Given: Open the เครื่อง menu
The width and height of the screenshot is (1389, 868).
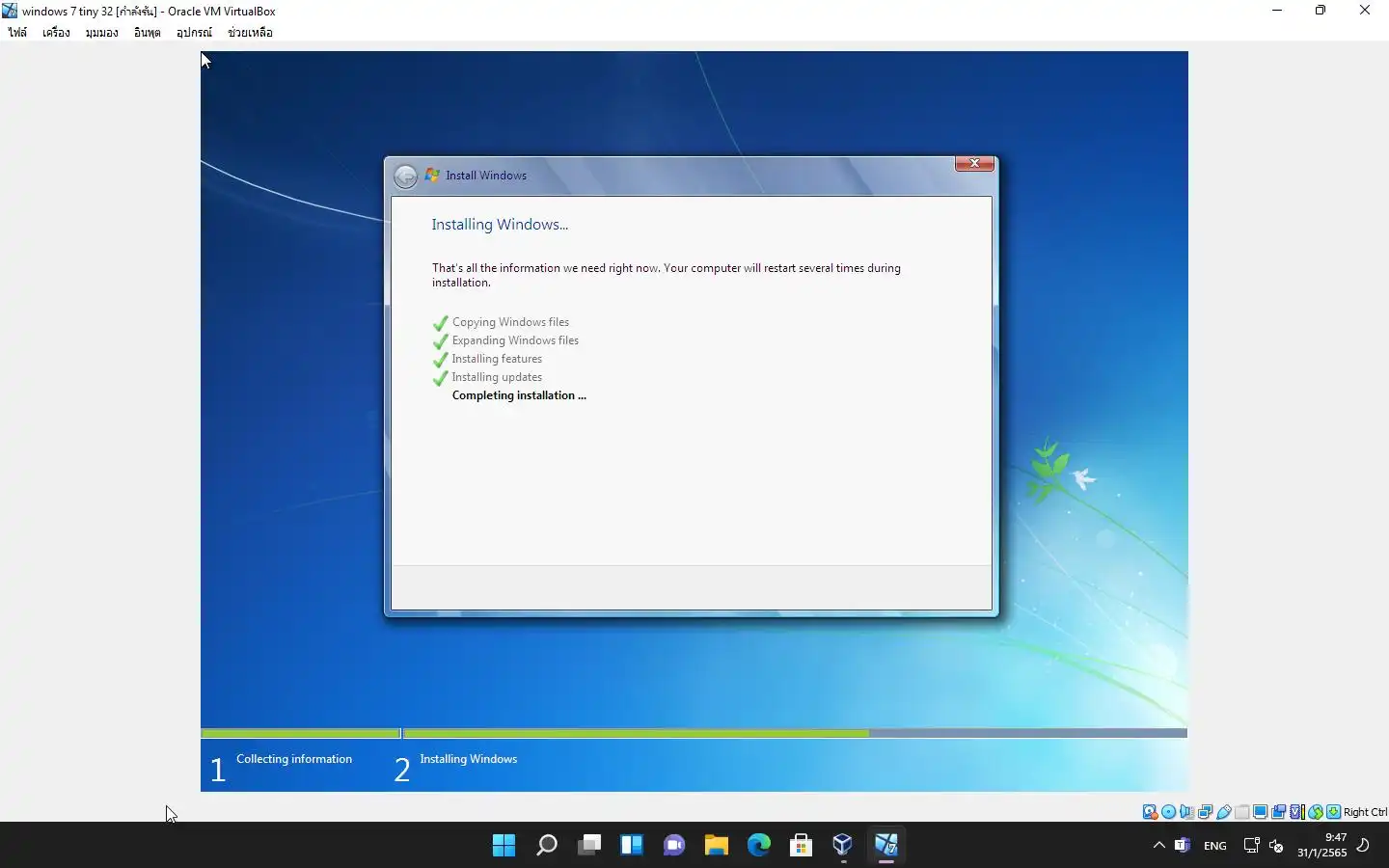Looking at the screenshot, I should 56,33.
